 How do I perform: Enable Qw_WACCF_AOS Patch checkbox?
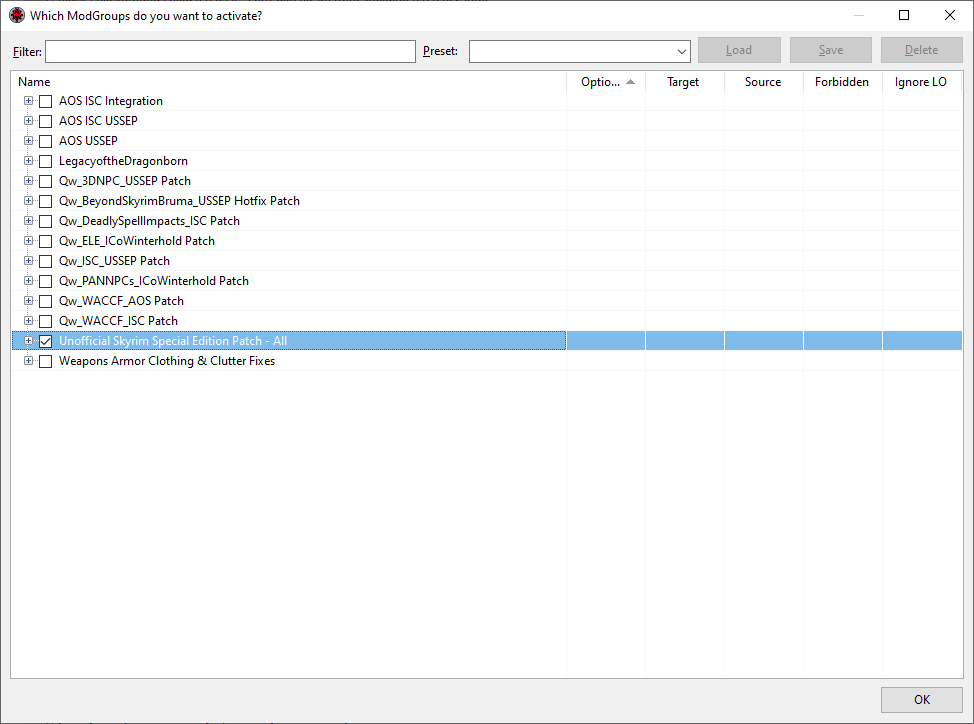point(45,301)
